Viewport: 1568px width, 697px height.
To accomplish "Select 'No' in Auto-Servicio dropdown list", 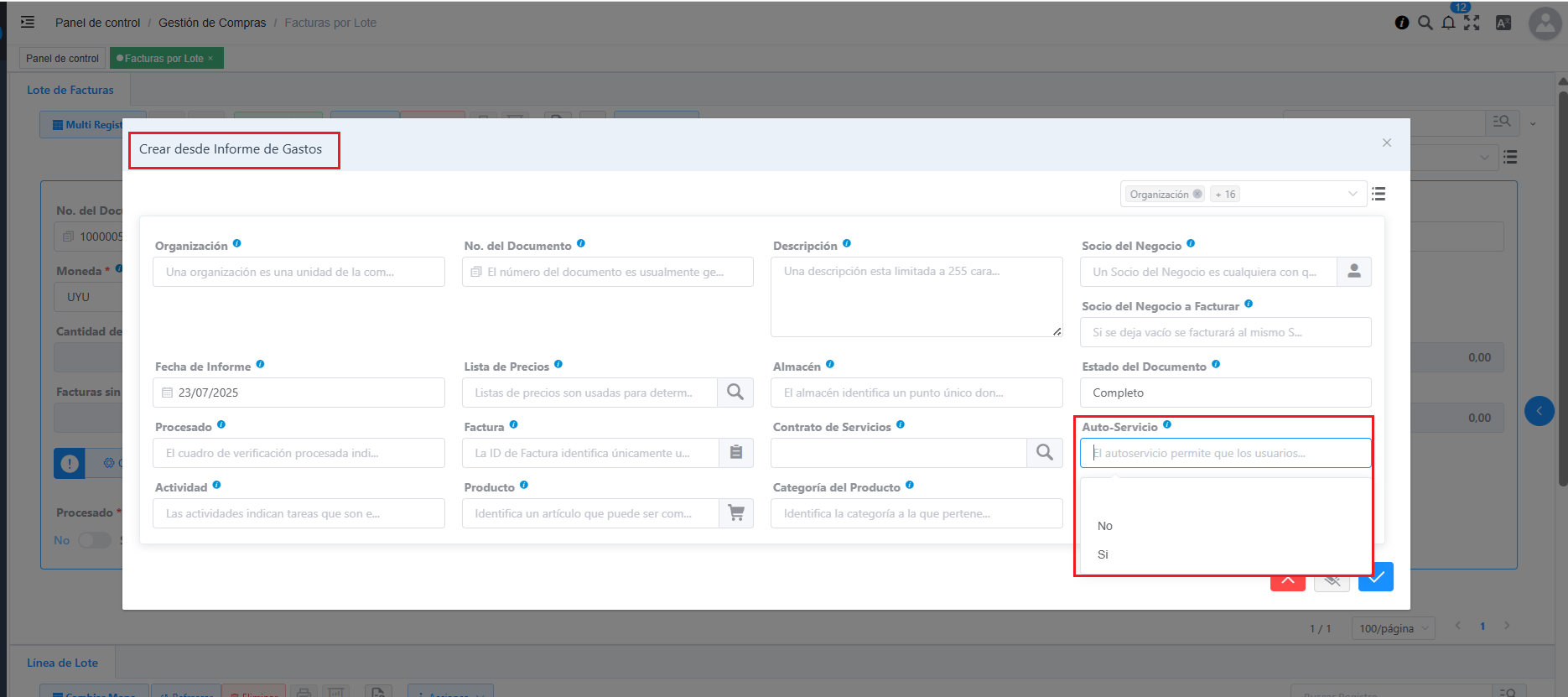I will [1105, 526].
